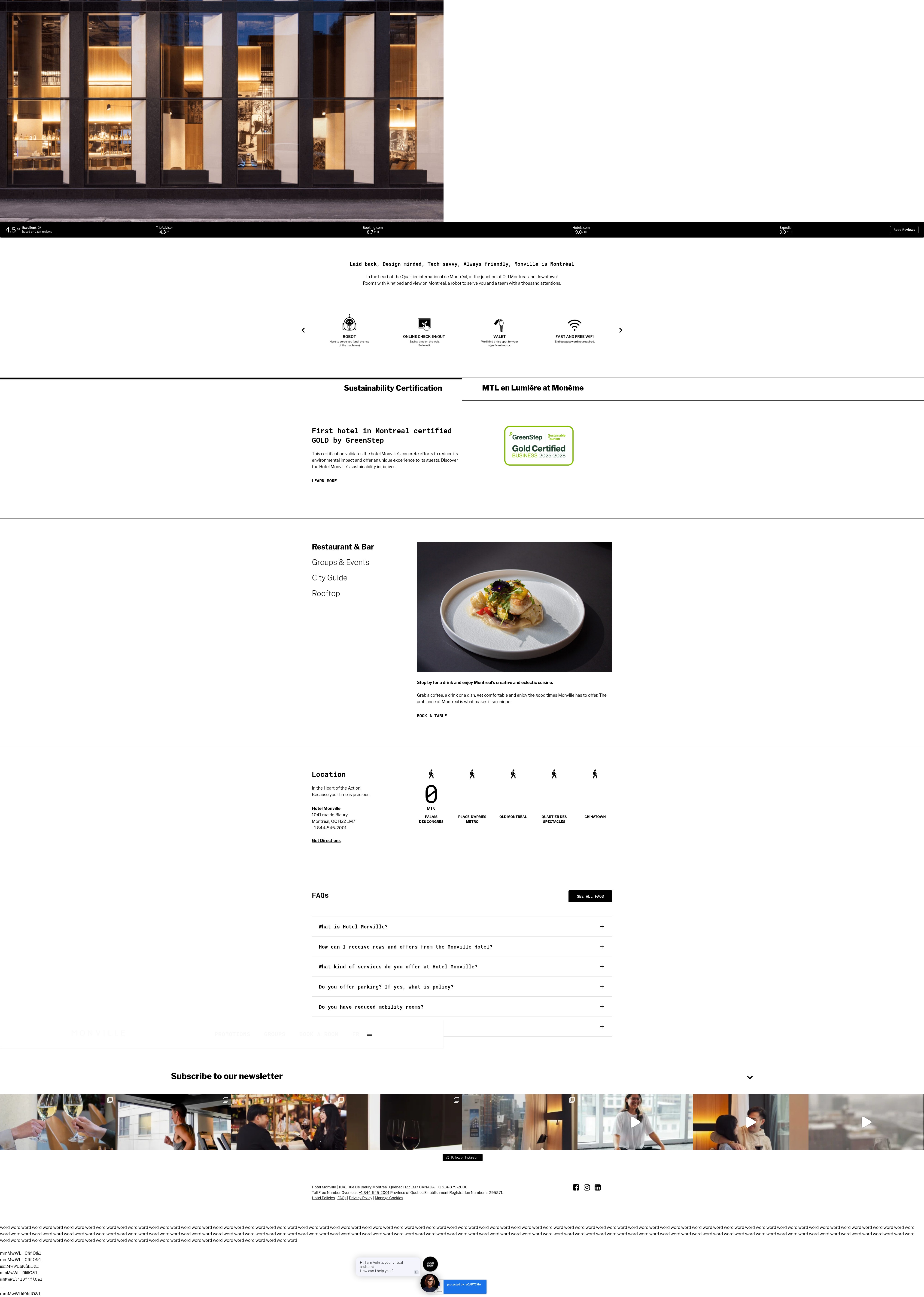This screenshot has width=924, height=1297.
Task: Open the Instagram social icon in footer
Action: coord(587,1187)
